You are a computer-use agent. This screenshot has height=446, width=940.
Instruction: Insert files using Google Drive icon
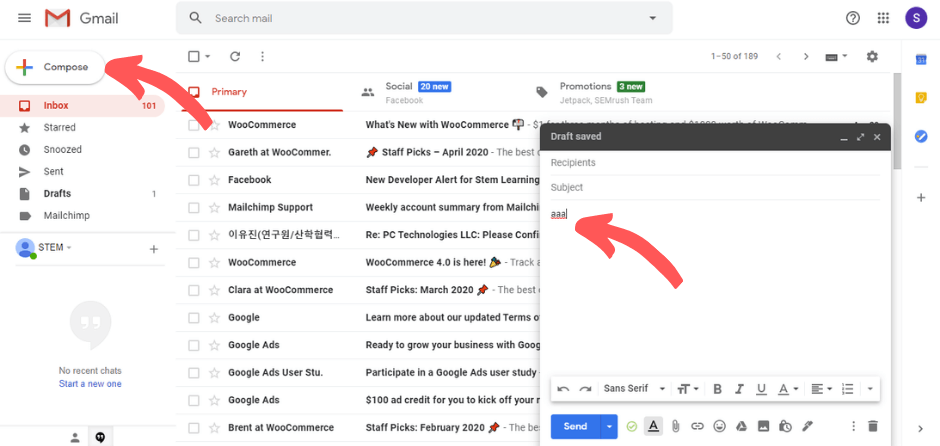coord(741,426)
